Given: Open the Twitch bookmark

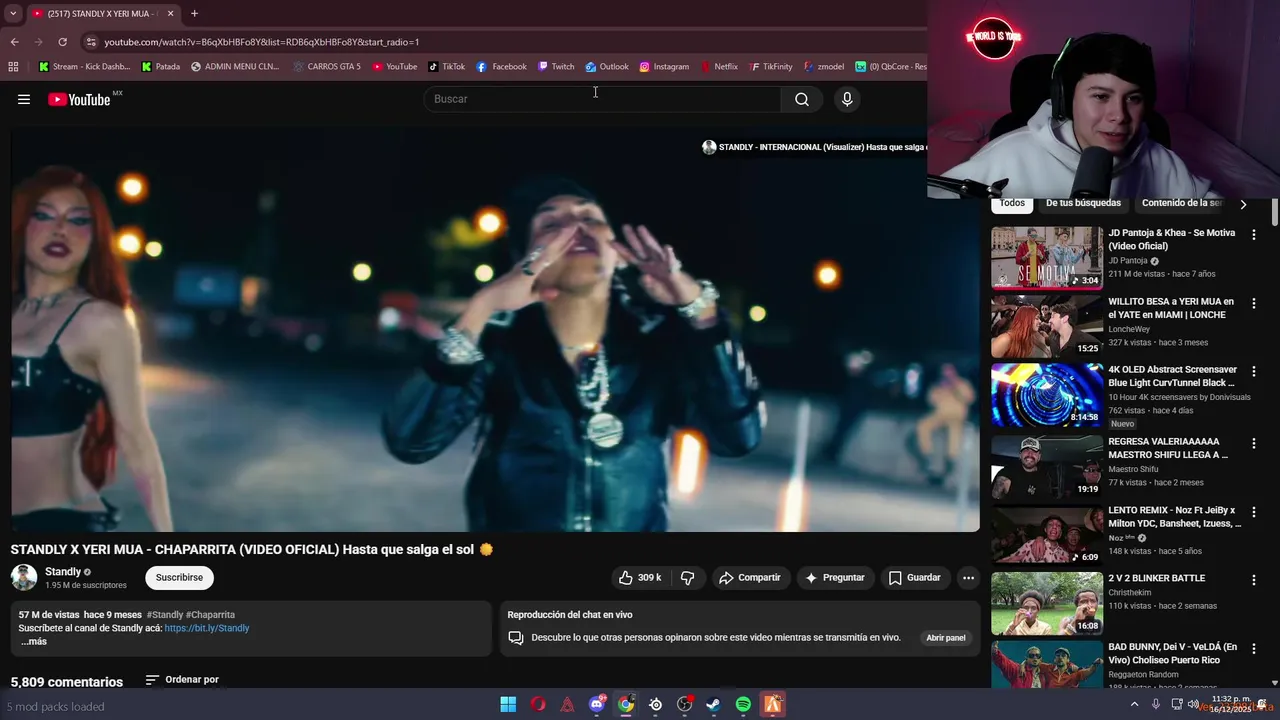Looking at the screenshot, I should pos(556,67).
